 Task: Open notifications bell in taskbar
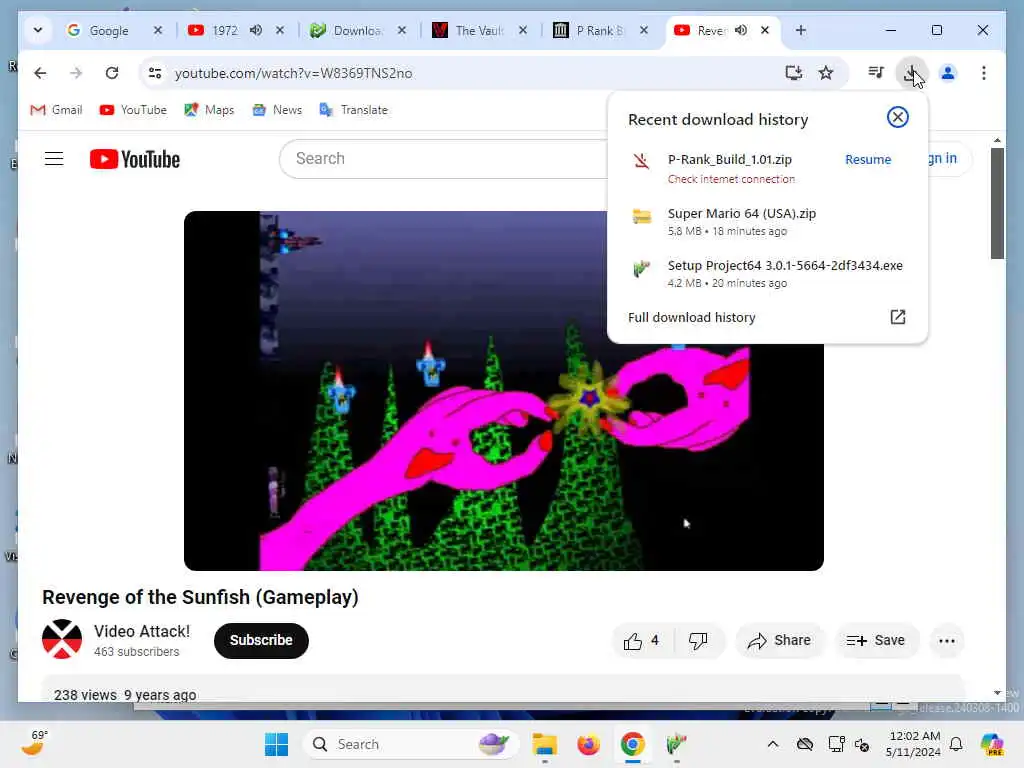[x=956, y=744]
